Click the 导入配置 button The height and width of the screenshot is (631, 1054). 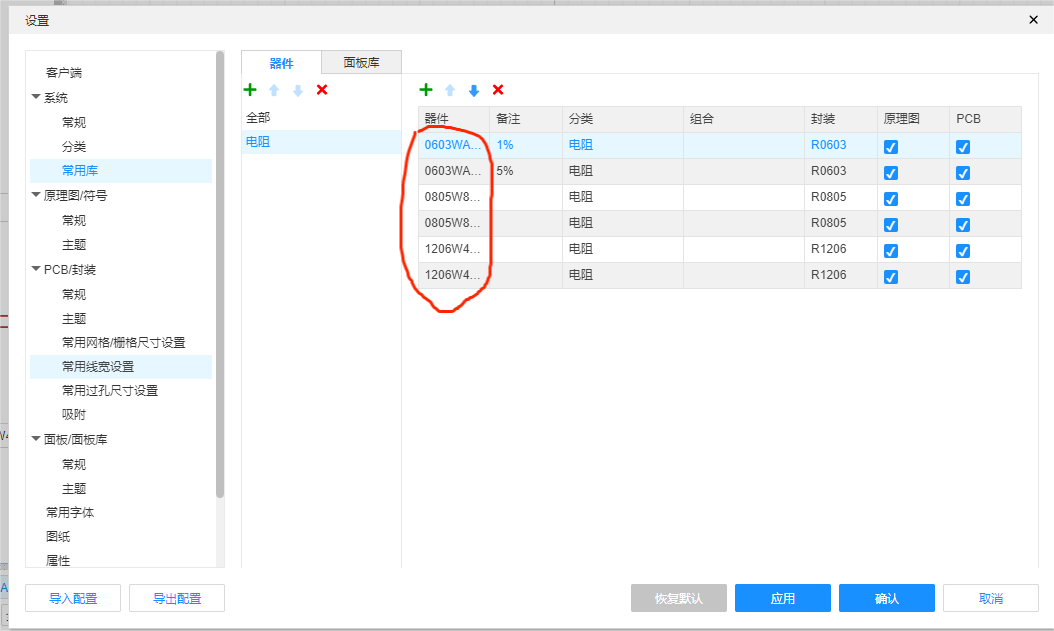(x=73, y=598)
